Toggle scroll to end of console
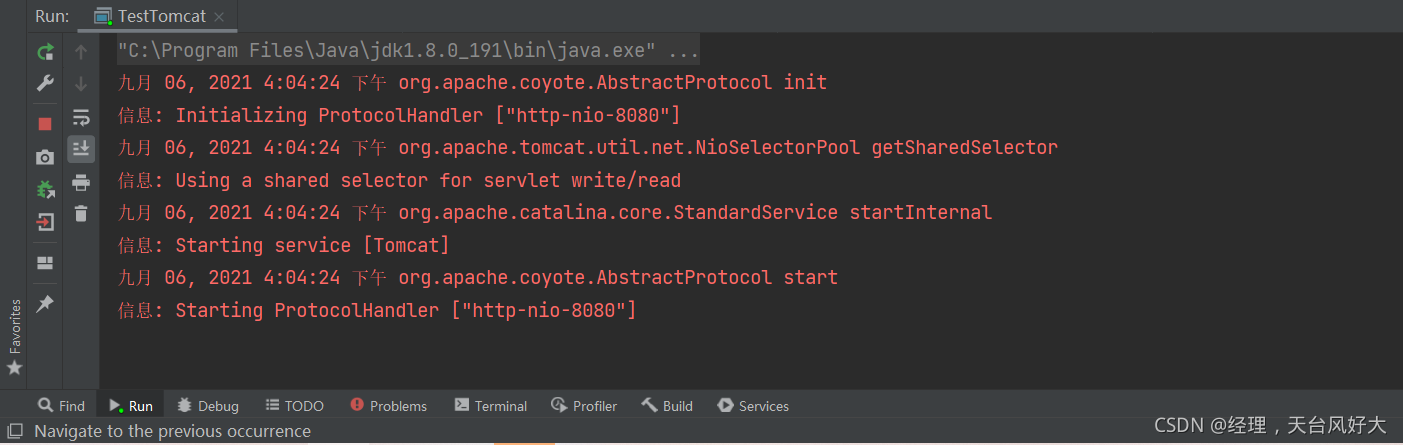 coord(81,149)
